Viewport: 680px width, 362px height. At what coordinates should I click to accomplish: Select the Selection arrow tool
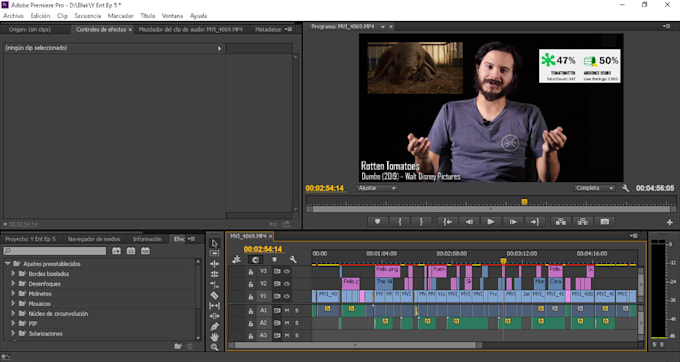214,243
